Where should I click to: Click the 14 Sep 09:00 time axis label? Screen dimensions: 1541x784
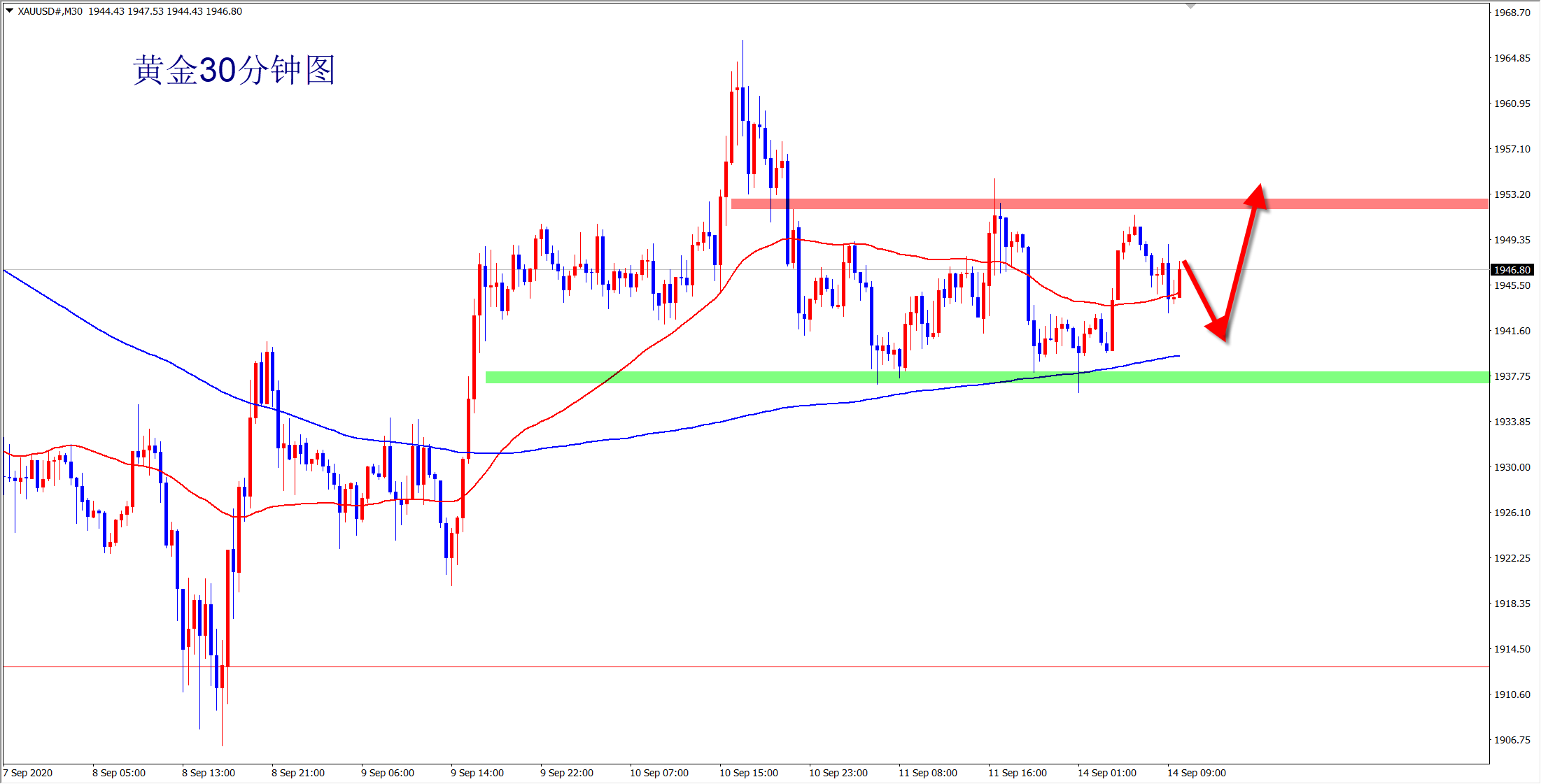pos(1196,773)
